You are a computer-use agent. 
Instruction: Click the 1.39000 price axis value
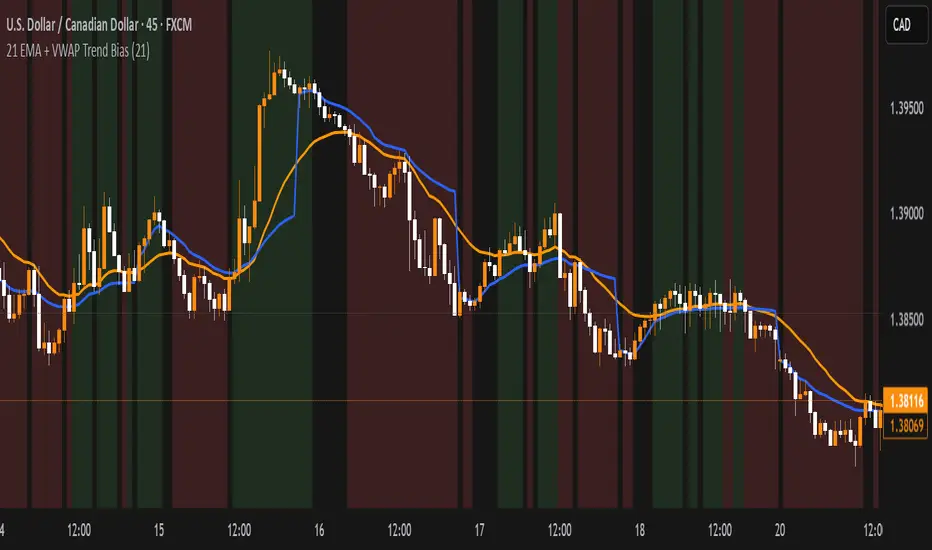[906, 214]
